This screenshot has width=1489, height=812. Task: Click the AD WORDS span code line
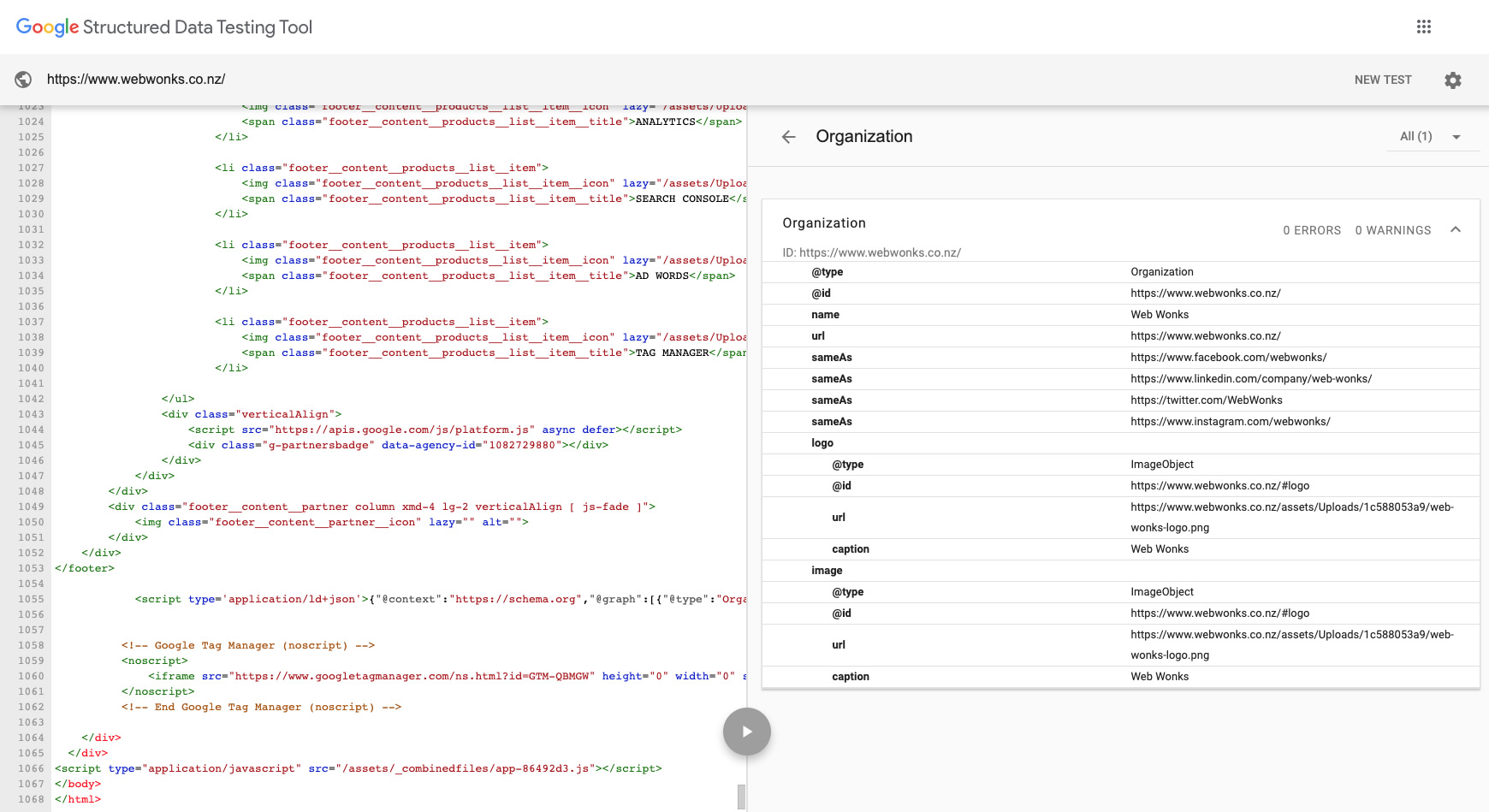coord(488,276)
